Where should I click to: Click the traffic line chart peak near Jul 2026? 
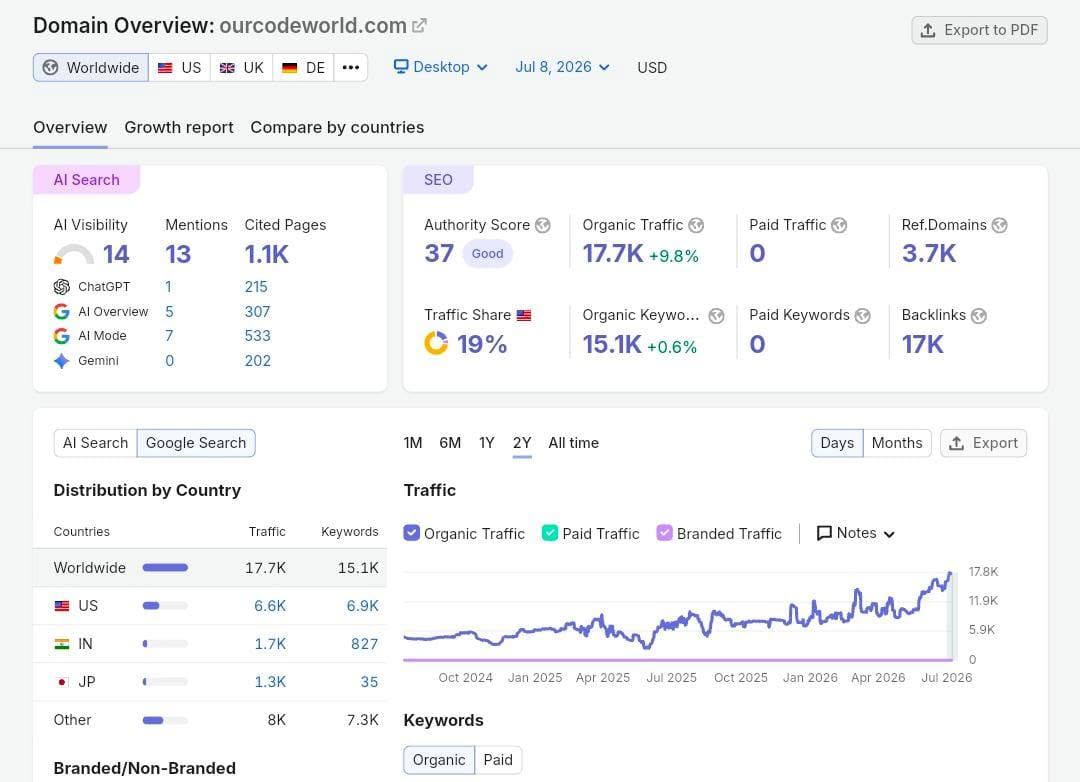click(950, 574)
